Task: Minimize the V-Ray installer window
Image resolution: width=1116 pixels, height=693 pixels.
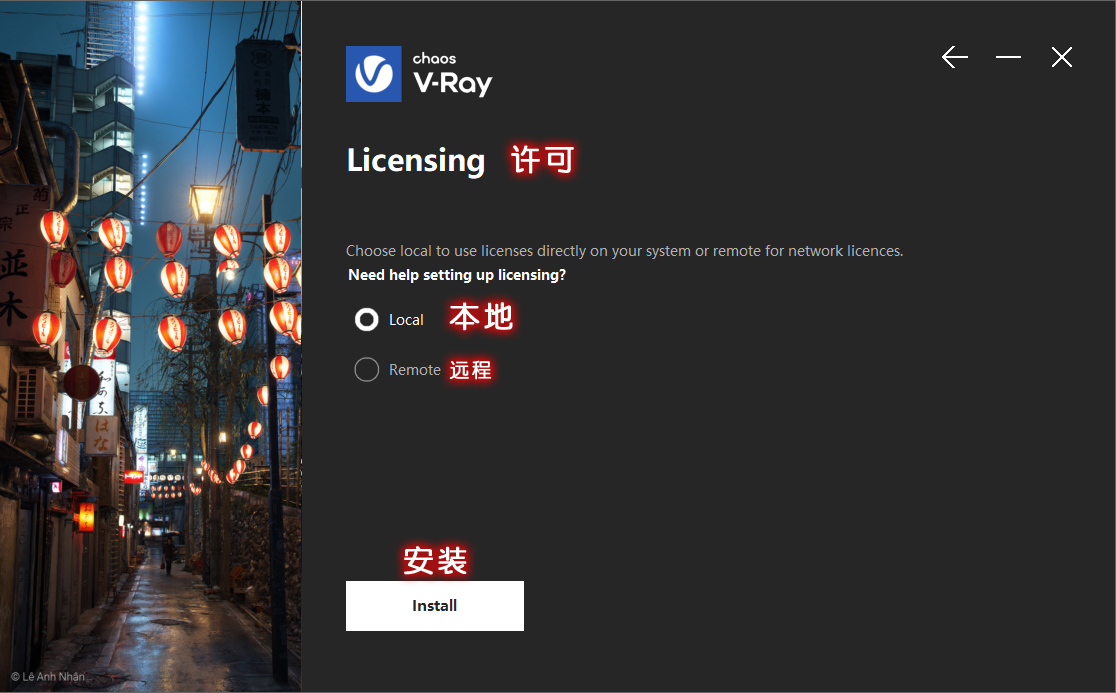Action: coord(1008,57)
